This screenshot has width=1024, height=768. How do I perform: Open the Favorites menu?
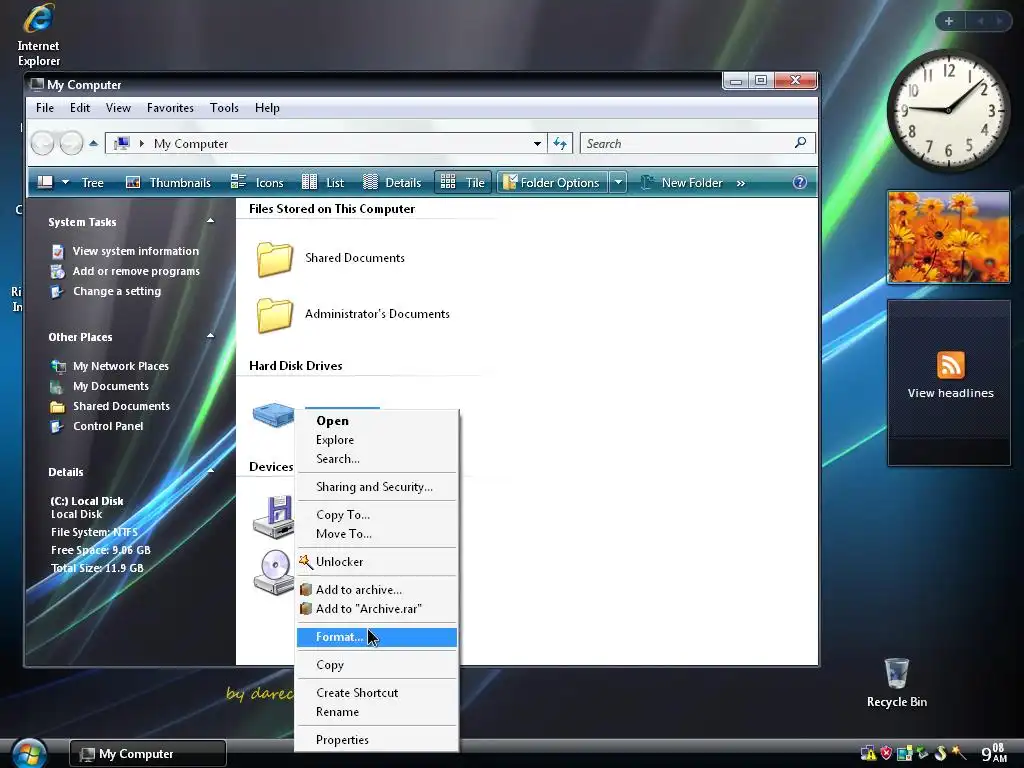click(170, 108)
